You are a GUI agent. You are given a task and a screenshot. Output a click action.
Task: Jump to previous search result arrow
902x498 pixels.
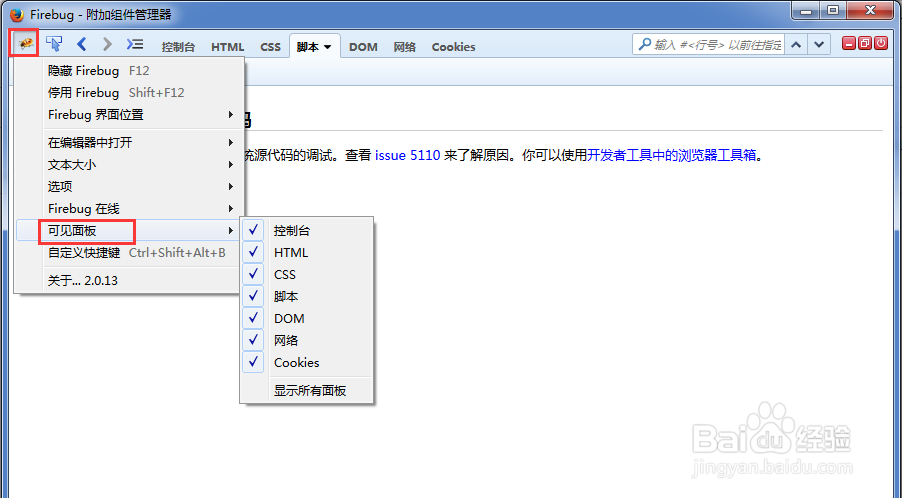click(796, 44)
